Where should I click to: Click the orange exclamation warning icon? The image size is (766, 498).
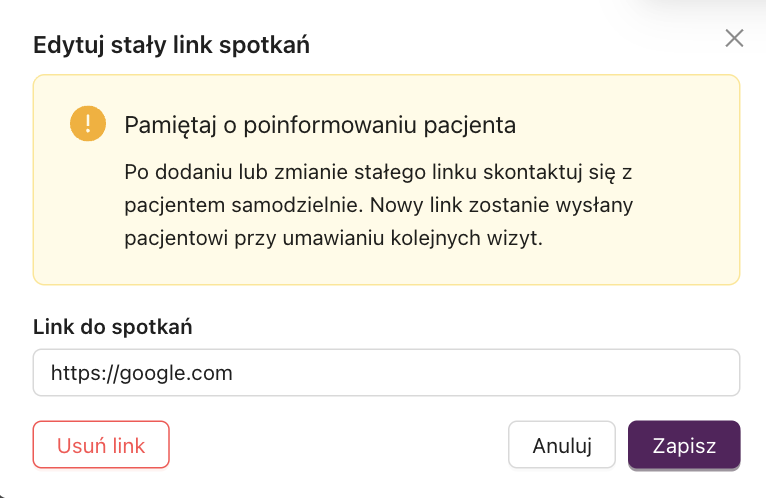pos(88,124)
